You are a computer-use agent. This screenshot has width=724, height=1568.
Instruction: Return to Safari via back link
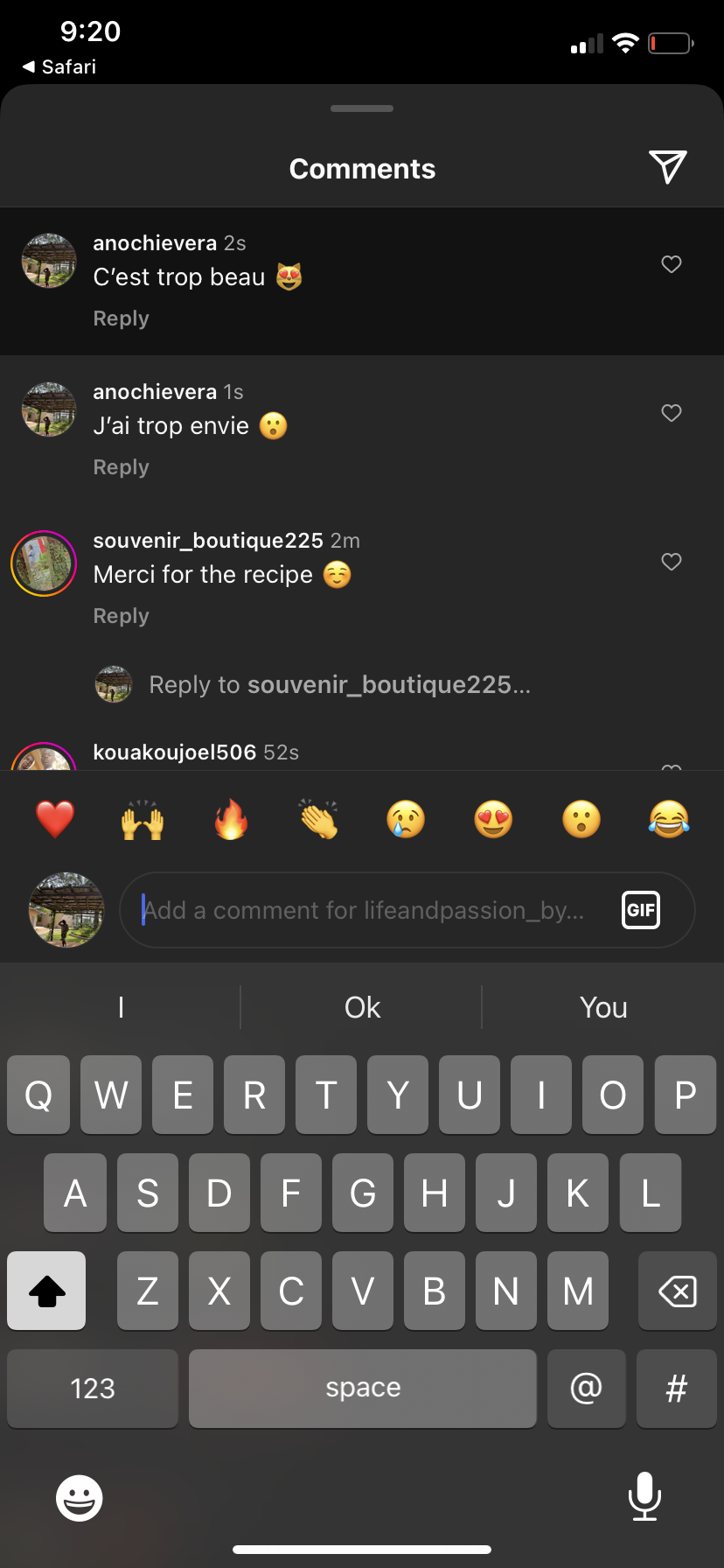pyautogui.click(x=59, y=66)
